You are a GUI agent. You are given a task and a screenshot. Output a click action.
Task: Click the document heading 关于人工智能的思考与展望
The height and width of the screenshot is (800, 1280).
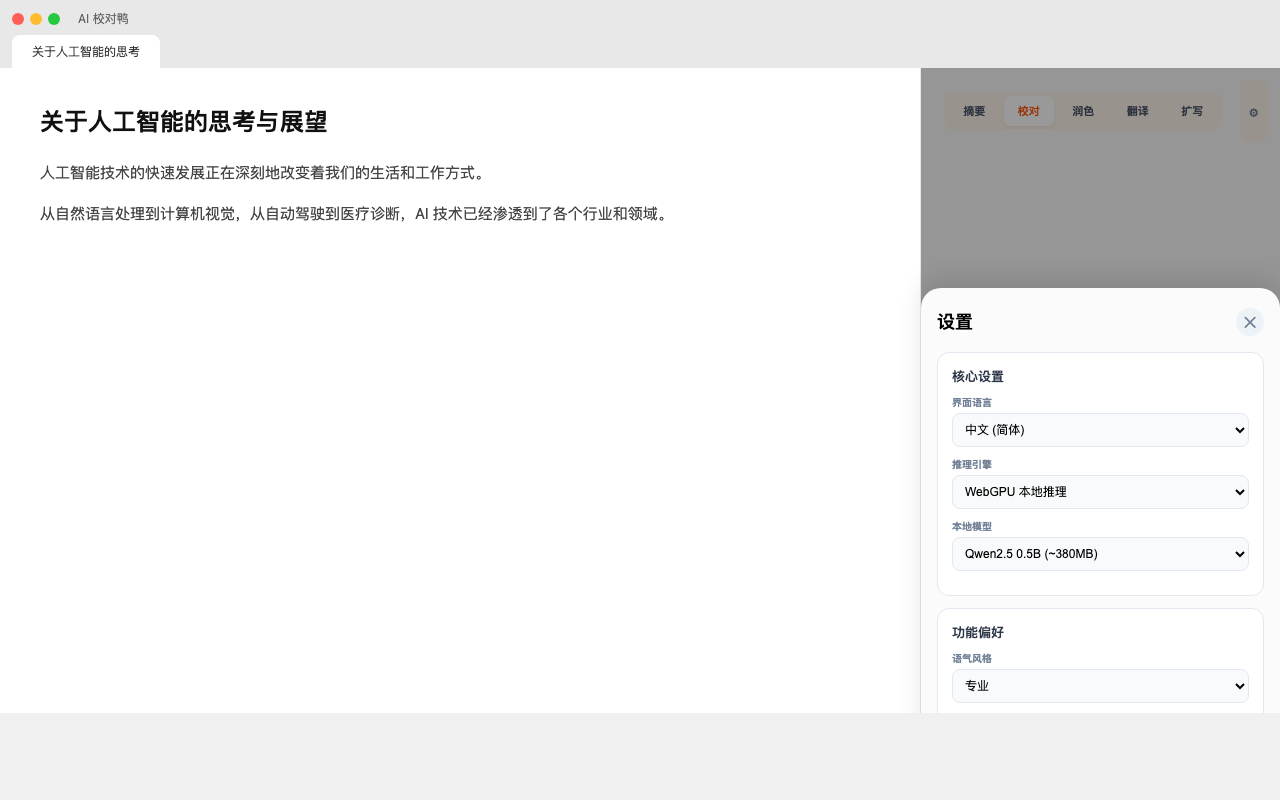tap(184, 122)
